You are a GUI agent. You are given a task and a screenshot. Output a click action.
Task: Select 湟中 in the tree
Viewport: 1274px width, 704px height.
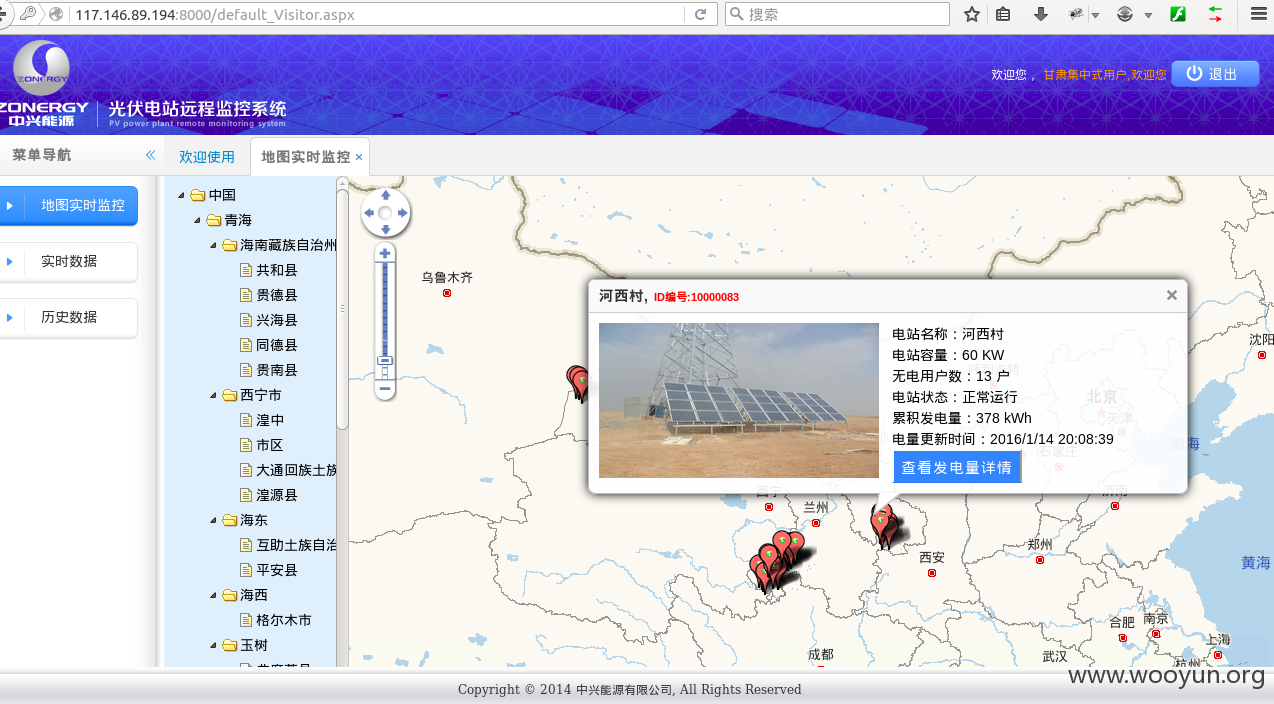[270, 420]
